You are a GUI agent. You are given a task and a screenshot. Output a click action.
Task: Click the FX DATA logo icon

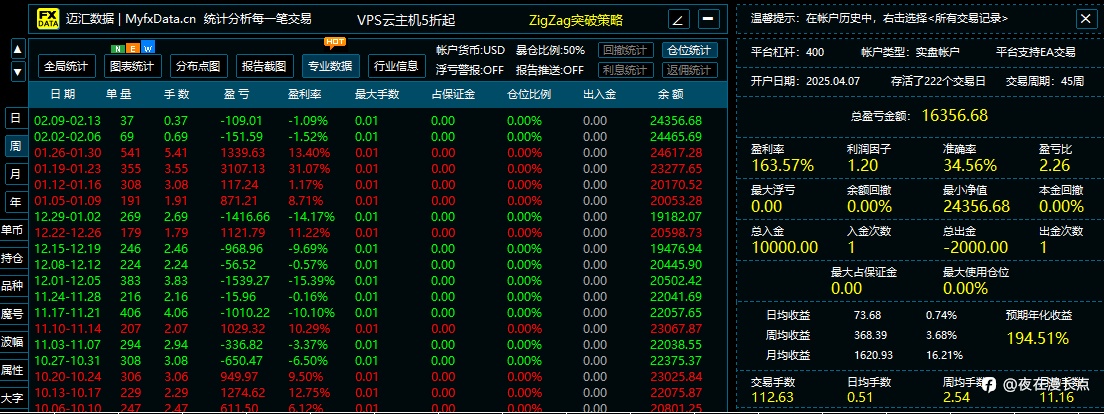point(49,18)
